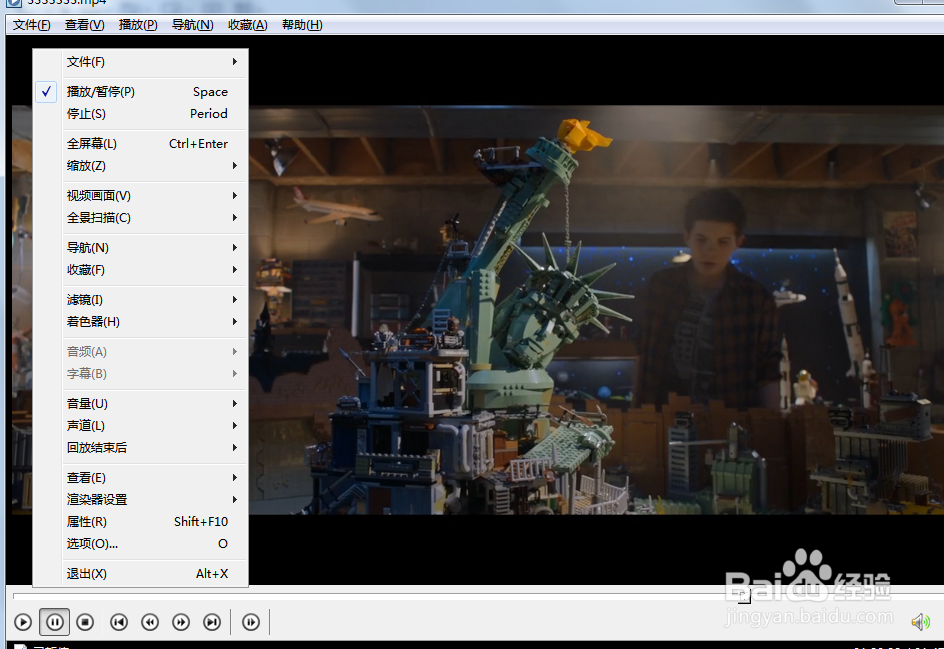Expand the 查看(E) submenu
944x649 pixels.
[140, 477]
